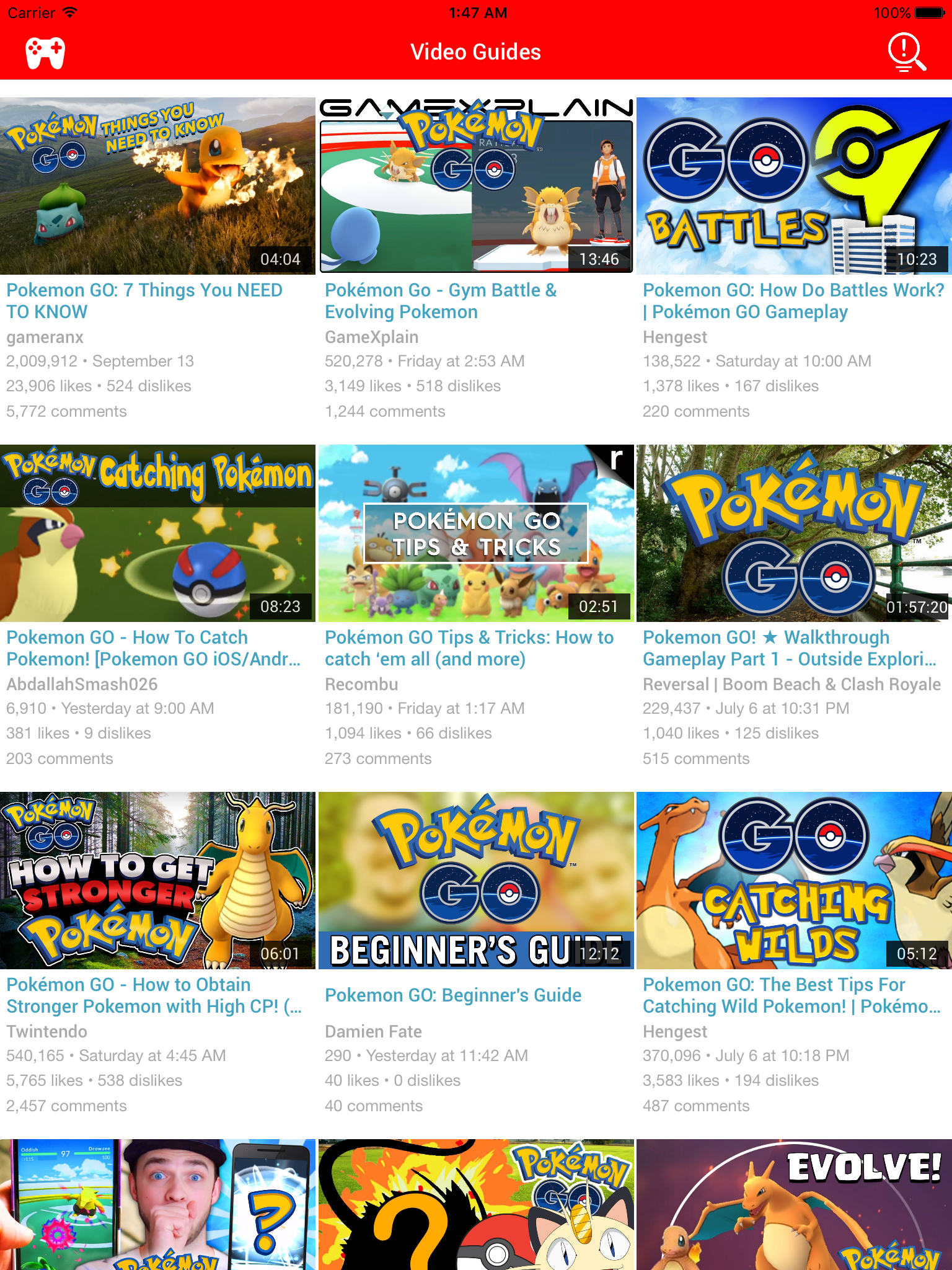Tap channel name 'GameXplain'
The height and width of the screenshot is (1270, 952).
[x=371, y=337]
